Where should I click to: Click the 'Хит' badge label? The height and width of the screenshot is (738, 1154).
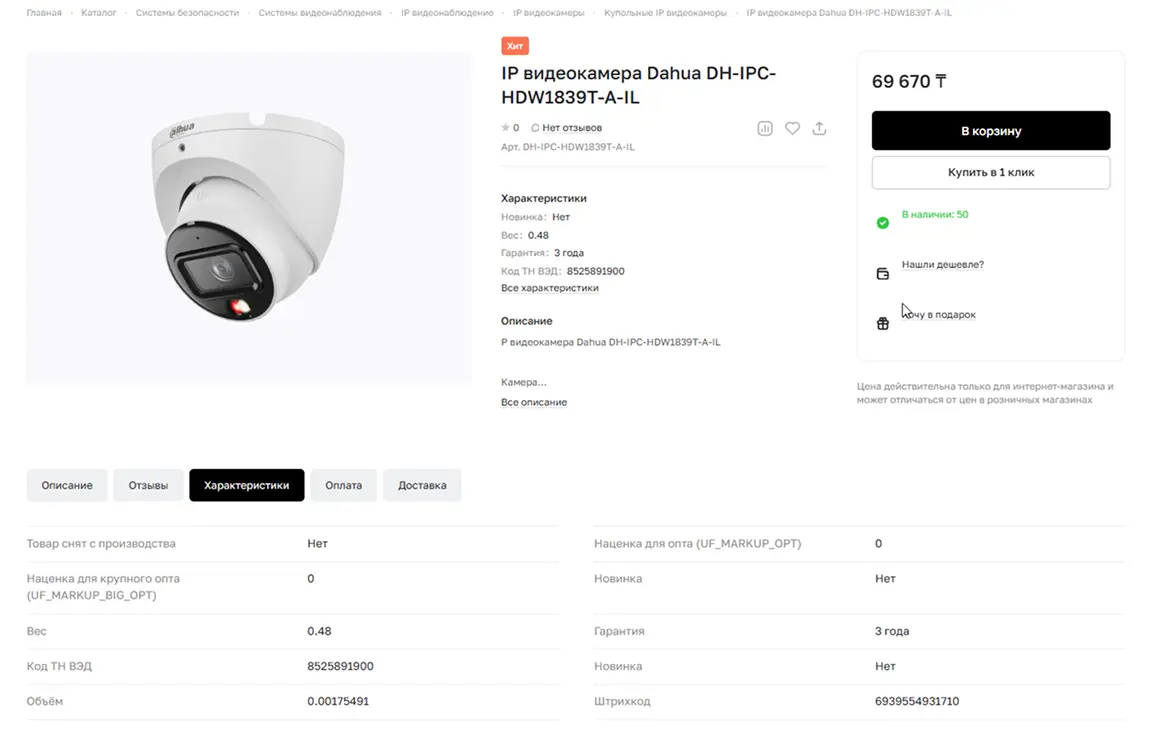tap(515, 46)
